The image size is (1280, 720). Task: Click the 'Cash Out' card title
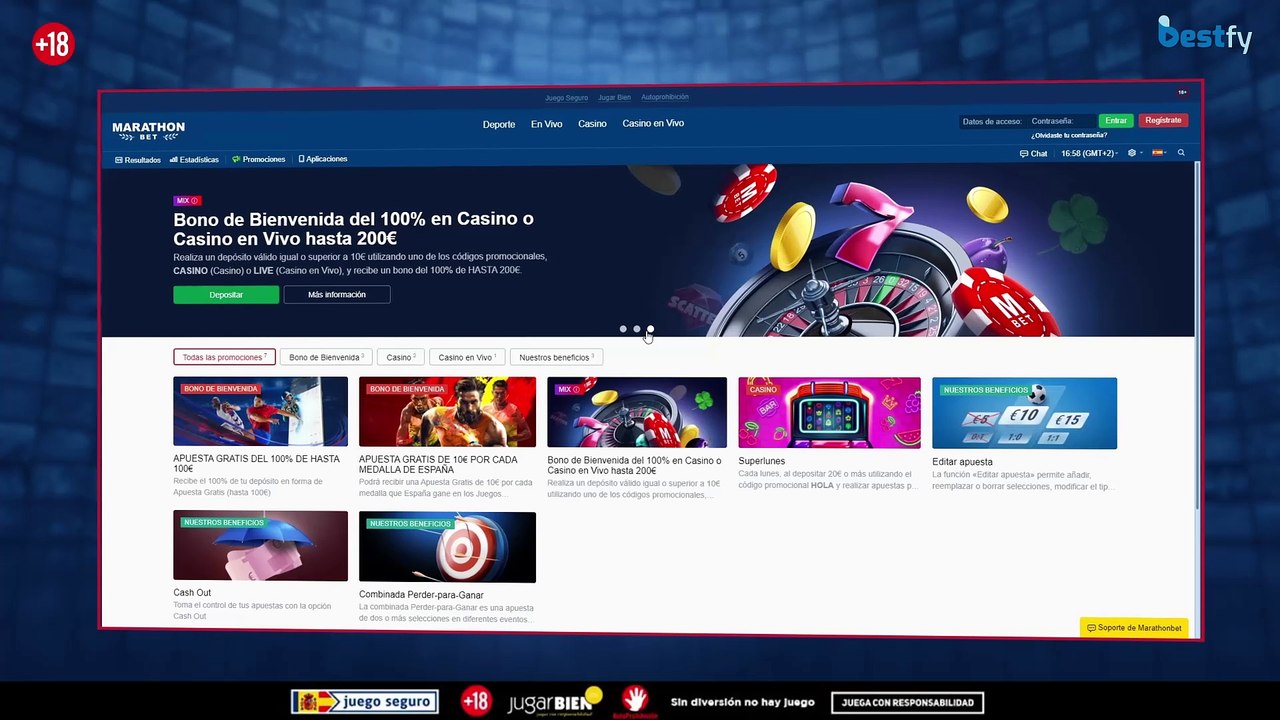pyautogui.click(x=192, y=593)
